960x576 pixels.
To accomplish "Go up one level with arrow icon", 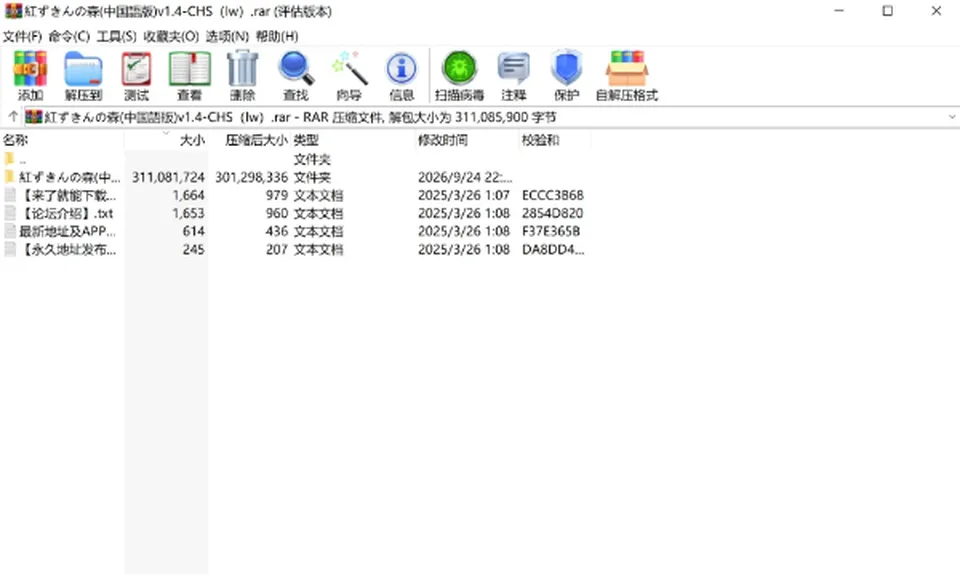I will [13, 116].
